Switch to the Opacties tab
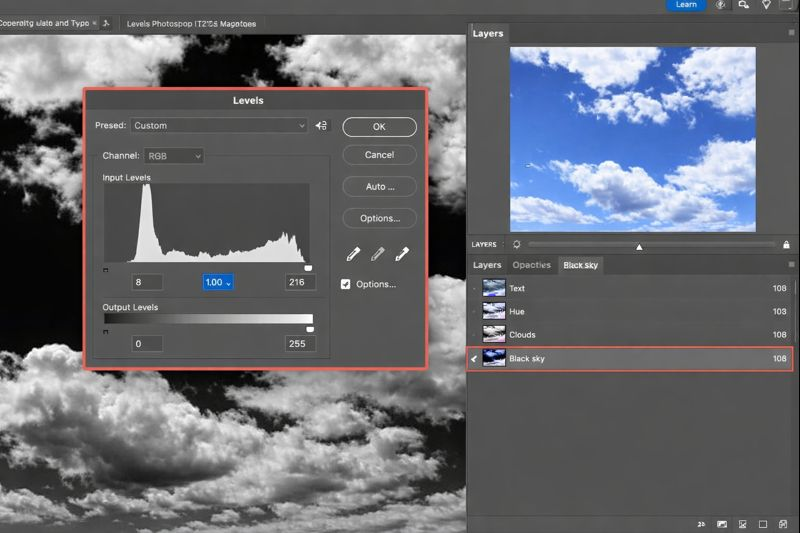The height and width of the screenshot is (533, 800). 531,265
